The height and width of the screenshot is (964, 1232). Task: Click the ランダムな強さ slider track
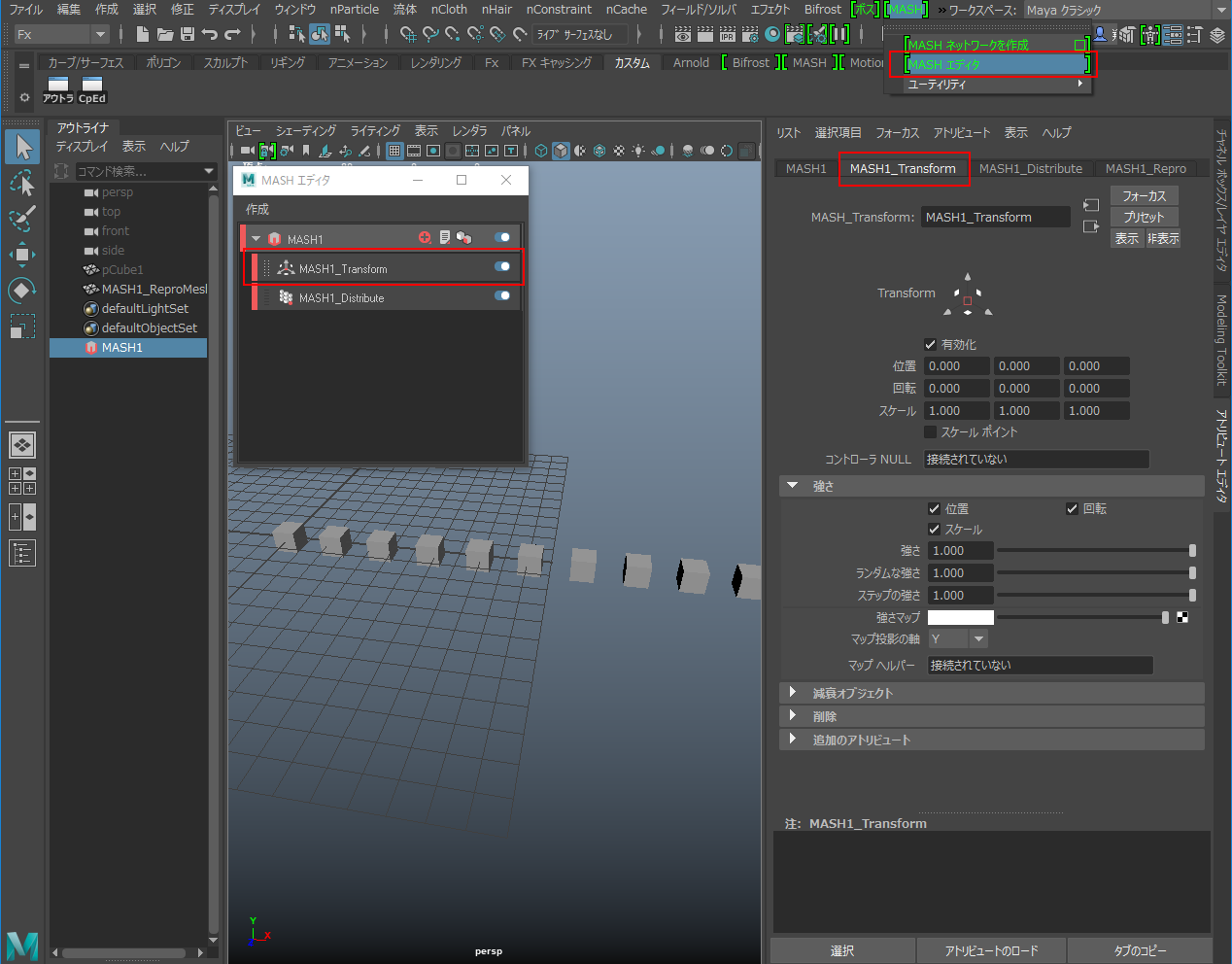click(x=1096, y=572)
